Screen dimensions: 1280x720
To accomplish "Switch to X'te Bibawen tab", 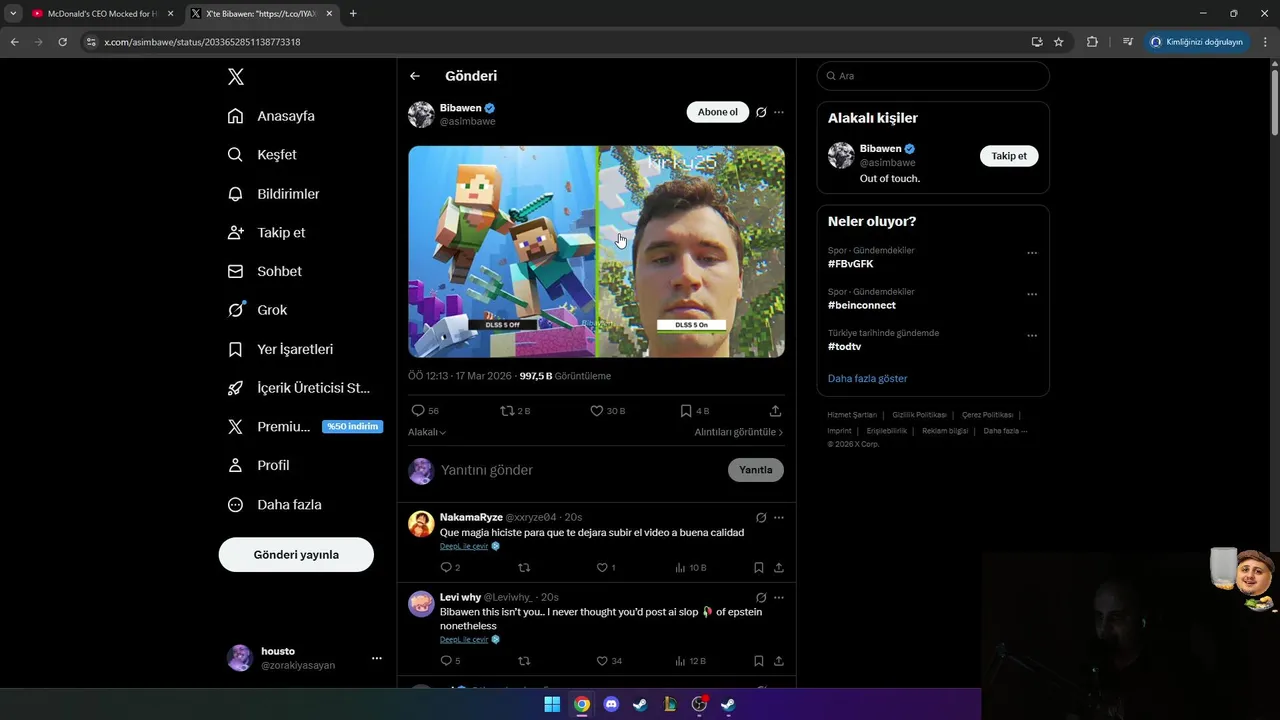I will (262, 14).
